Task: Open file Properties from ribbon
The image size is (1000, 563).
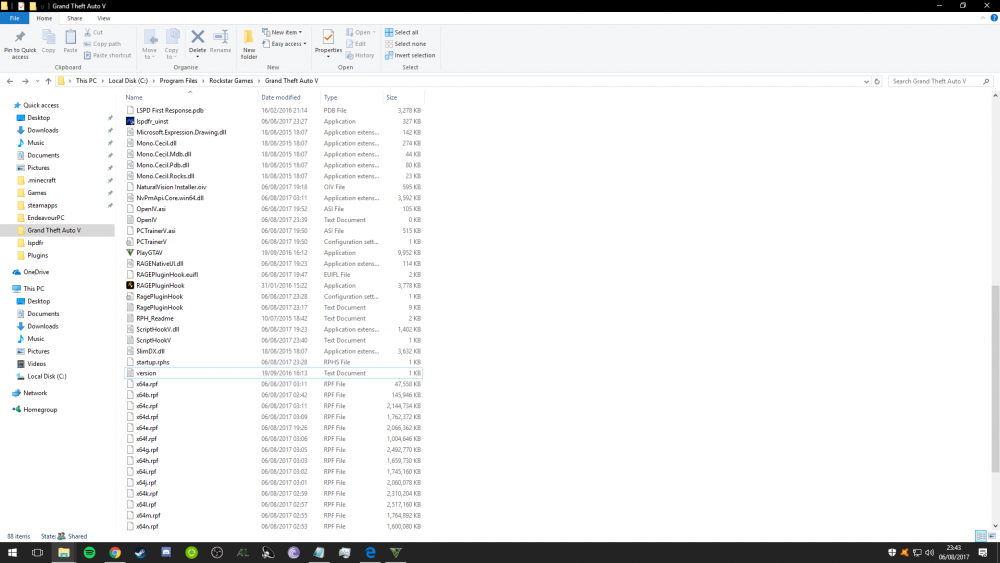Action: coord(328,43)
